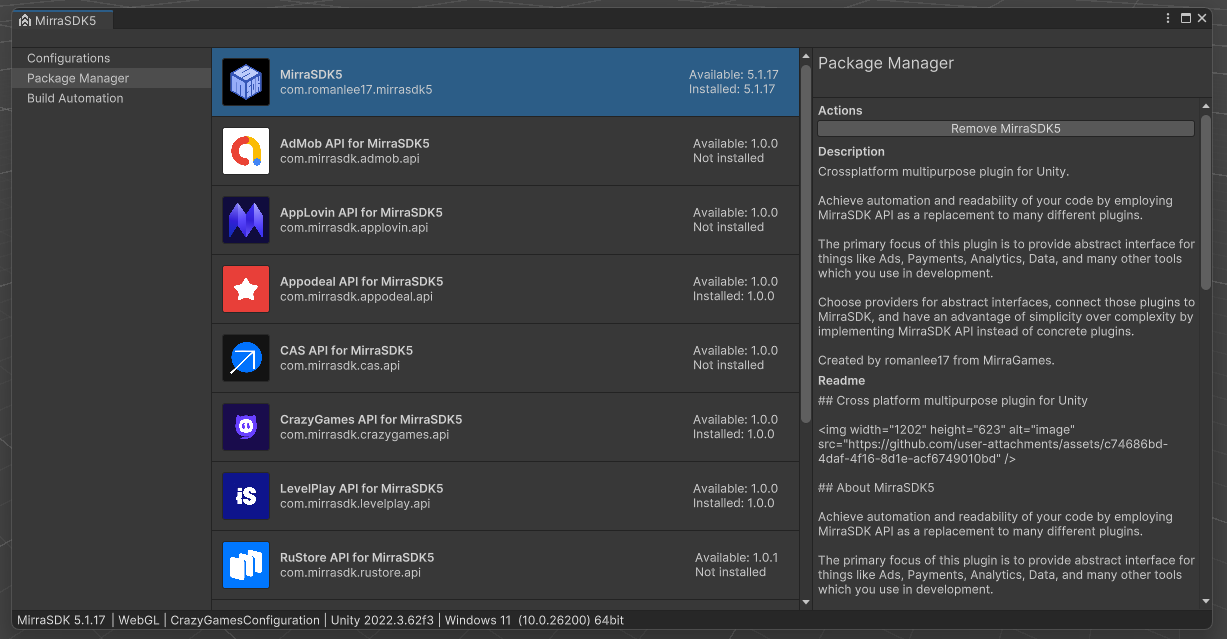1227x639 pixels.
Task: Select the CrazyGames controller icon
Action: [245, 427]
